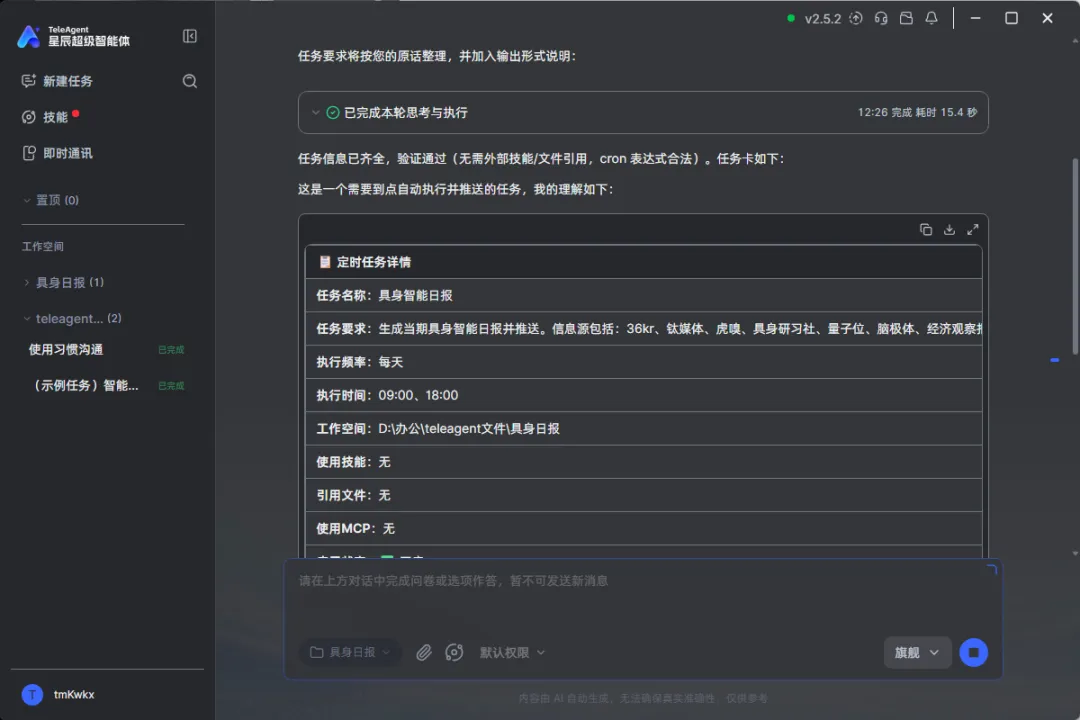Click the main chat vertical scrollbar
The image size is (1080, 720).
(x=1075, y=258)
